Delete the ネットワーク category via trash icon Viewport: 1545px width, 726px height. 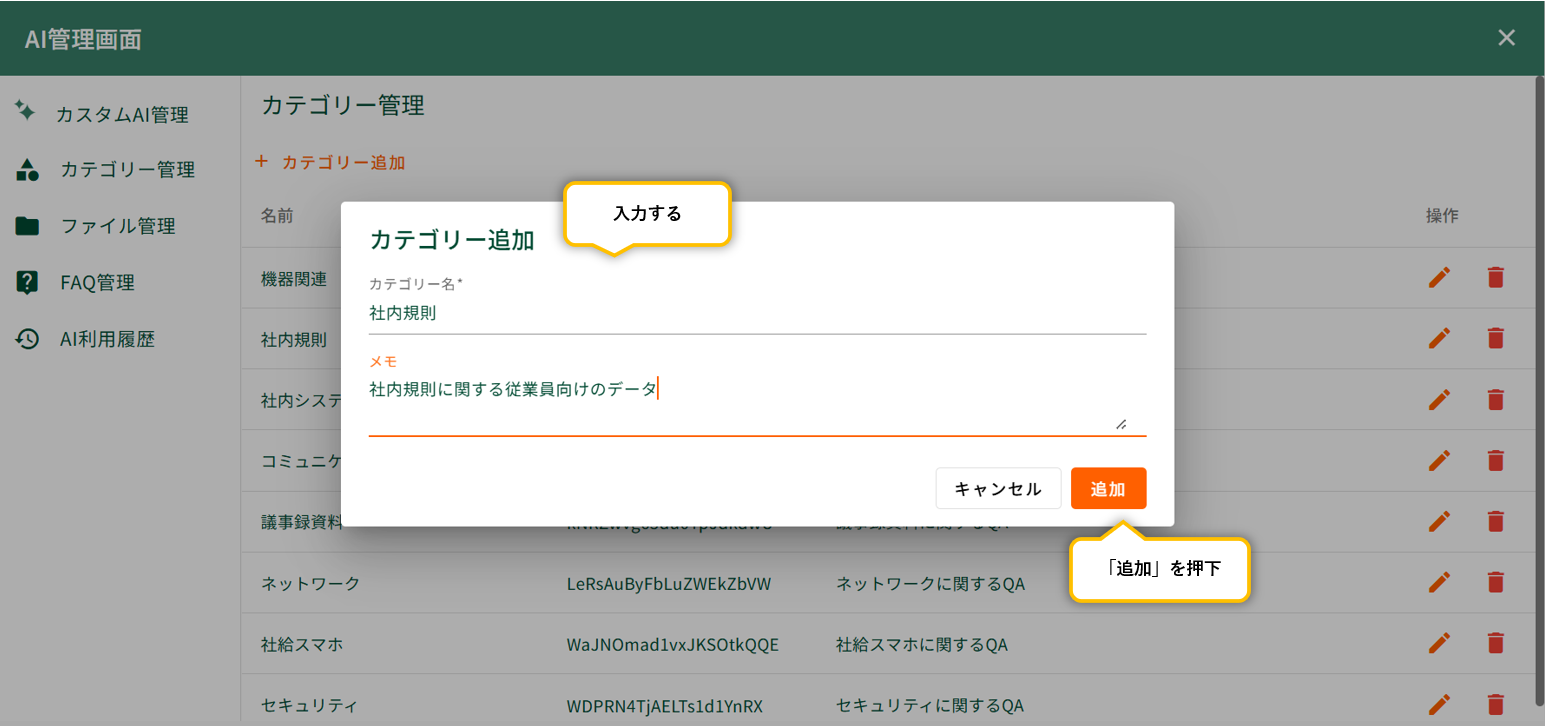[1495, 582]
